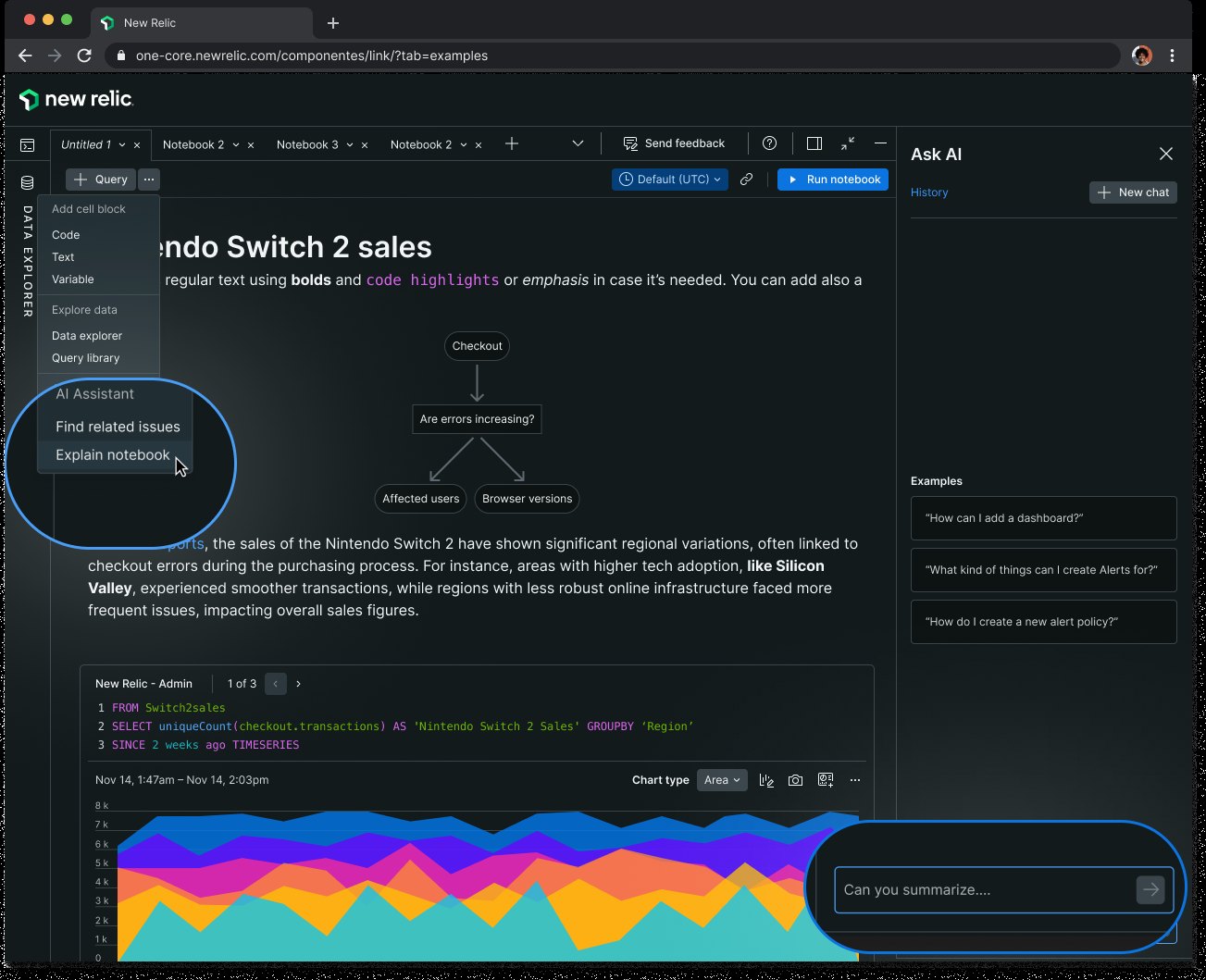Select Explain notebook from AI Assistant menu
Image resolution: width=1206 pixels, height=980 pixels.
tap(113, 455)
